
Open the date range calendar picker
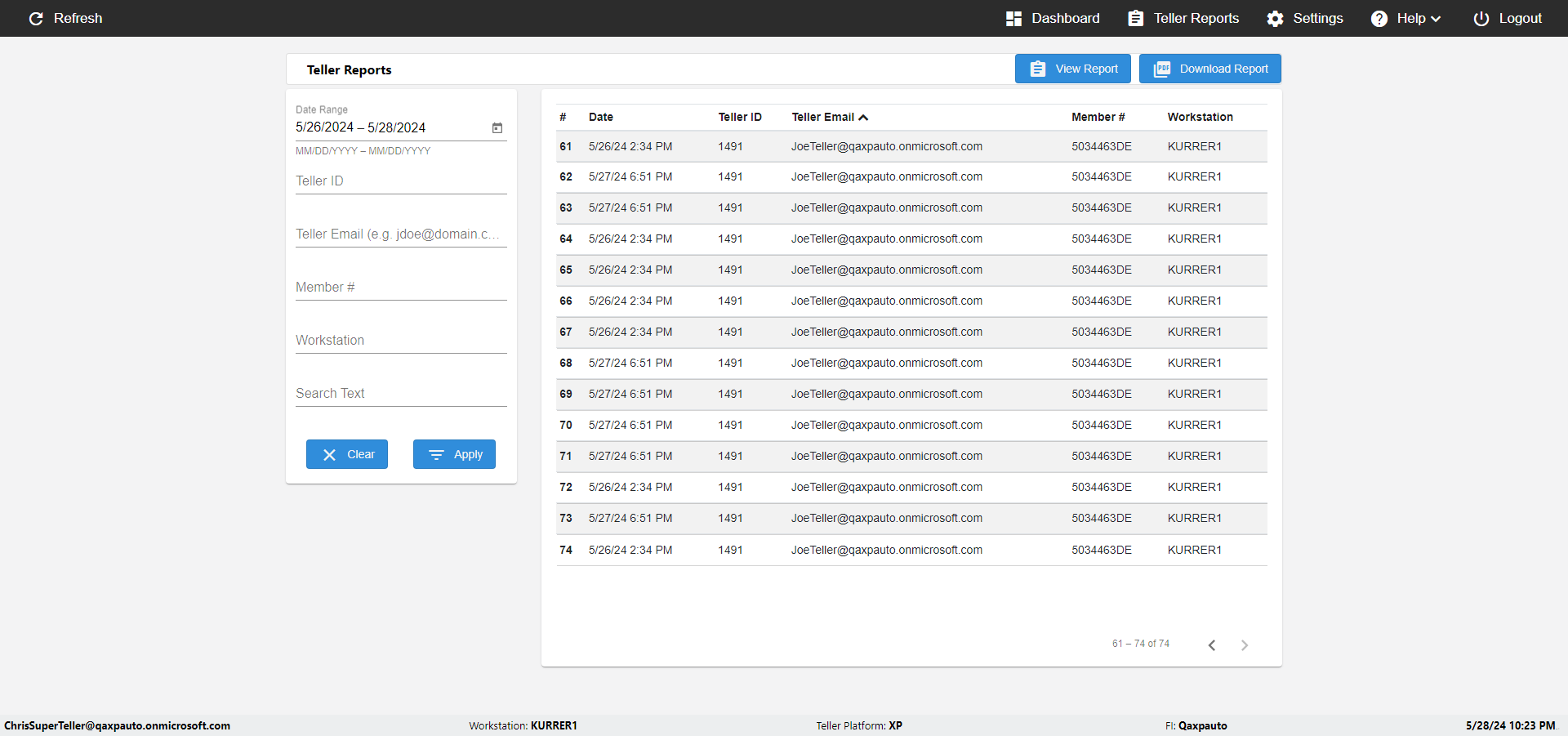point(497,127)
